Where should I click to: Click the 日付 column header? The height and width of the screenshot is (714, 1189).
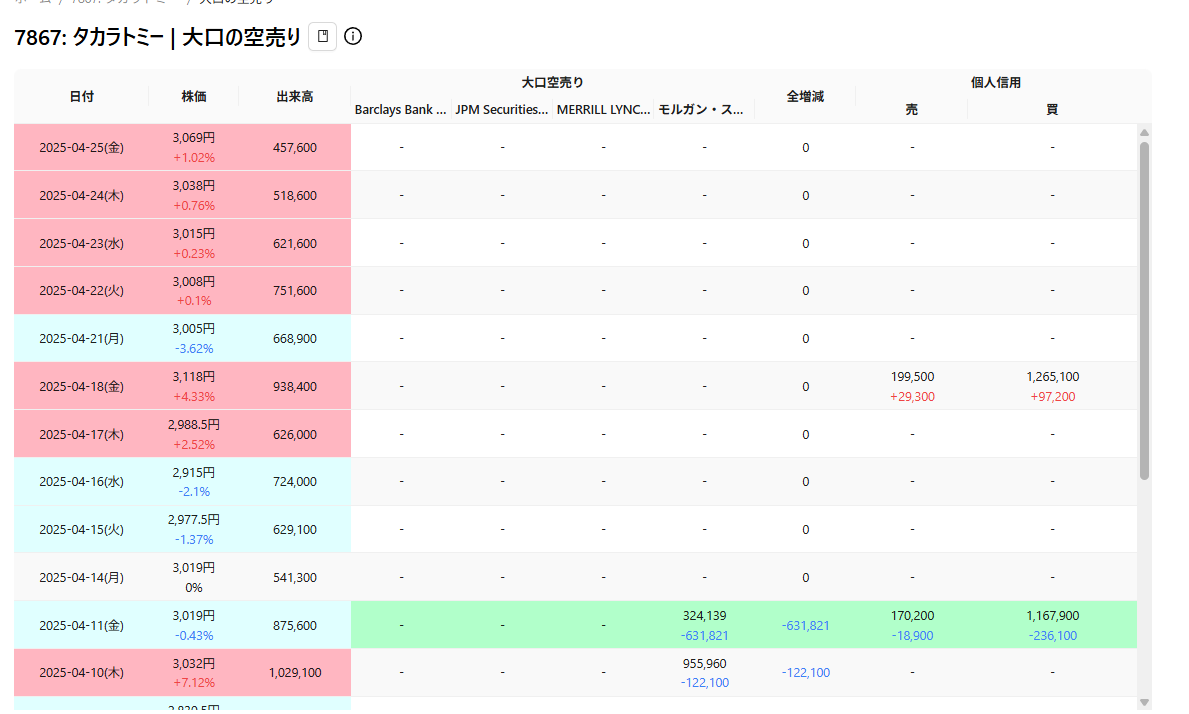[x=82, y=97]
